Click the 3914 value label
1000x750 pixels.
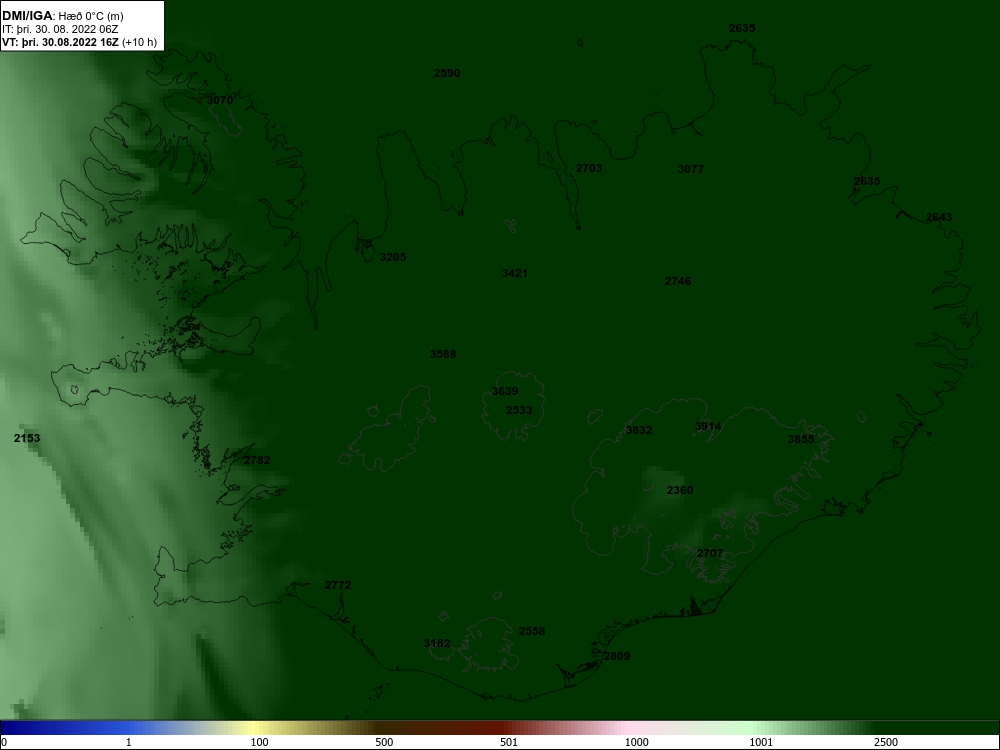pos(708,427)
